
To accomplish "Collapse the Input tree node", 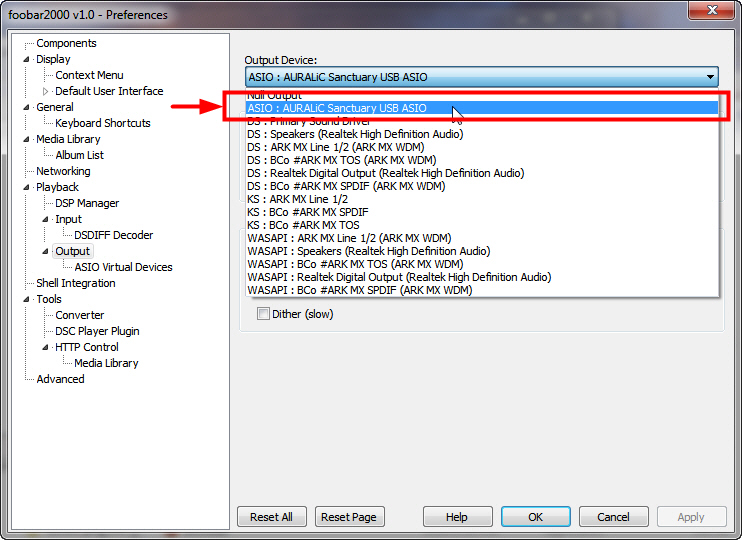I will pyautogui.click(x=45, y=219).
